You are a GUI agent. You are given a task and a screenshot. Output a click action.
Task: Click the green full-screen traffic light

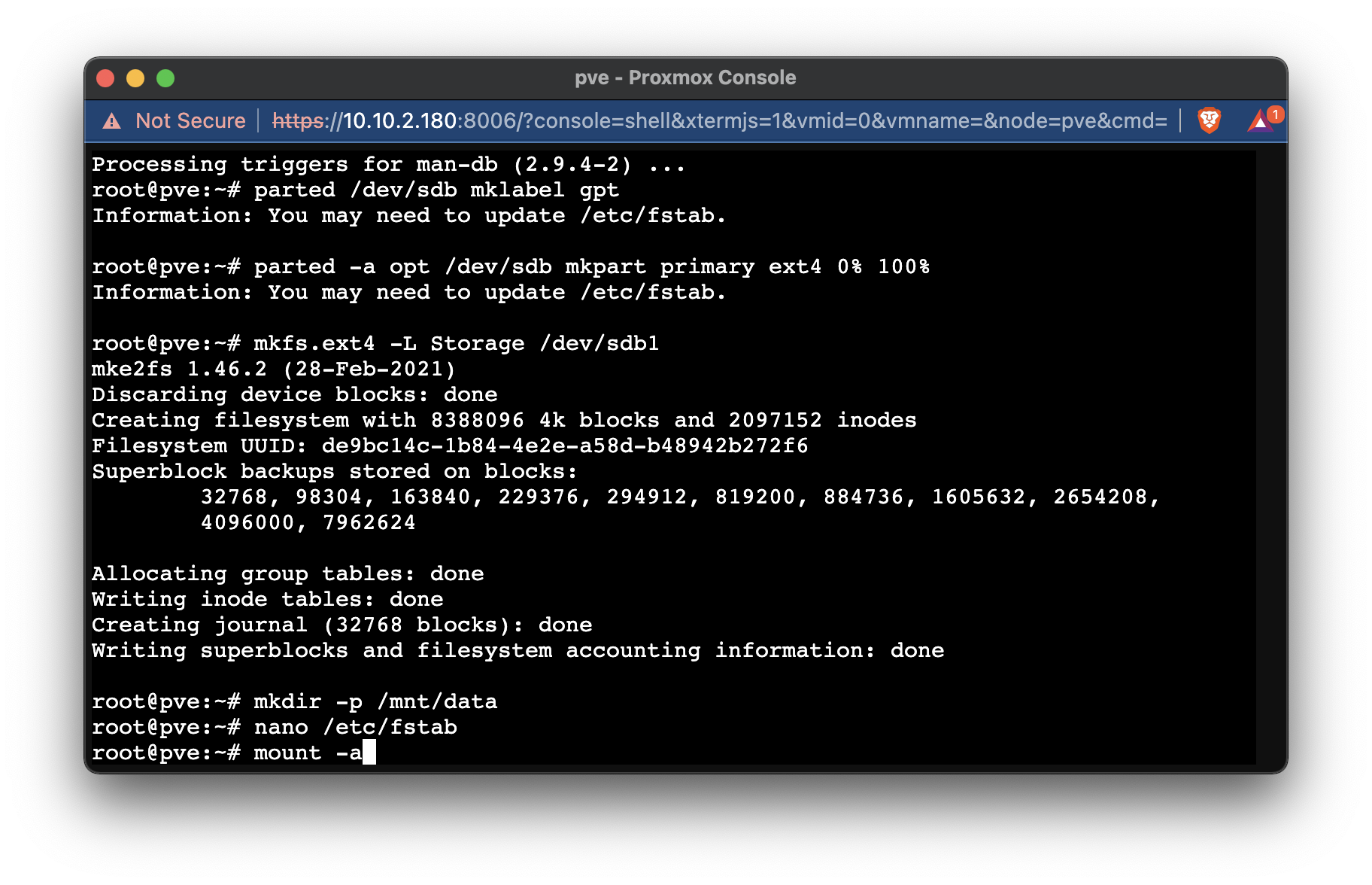click(x=165, y=78)
